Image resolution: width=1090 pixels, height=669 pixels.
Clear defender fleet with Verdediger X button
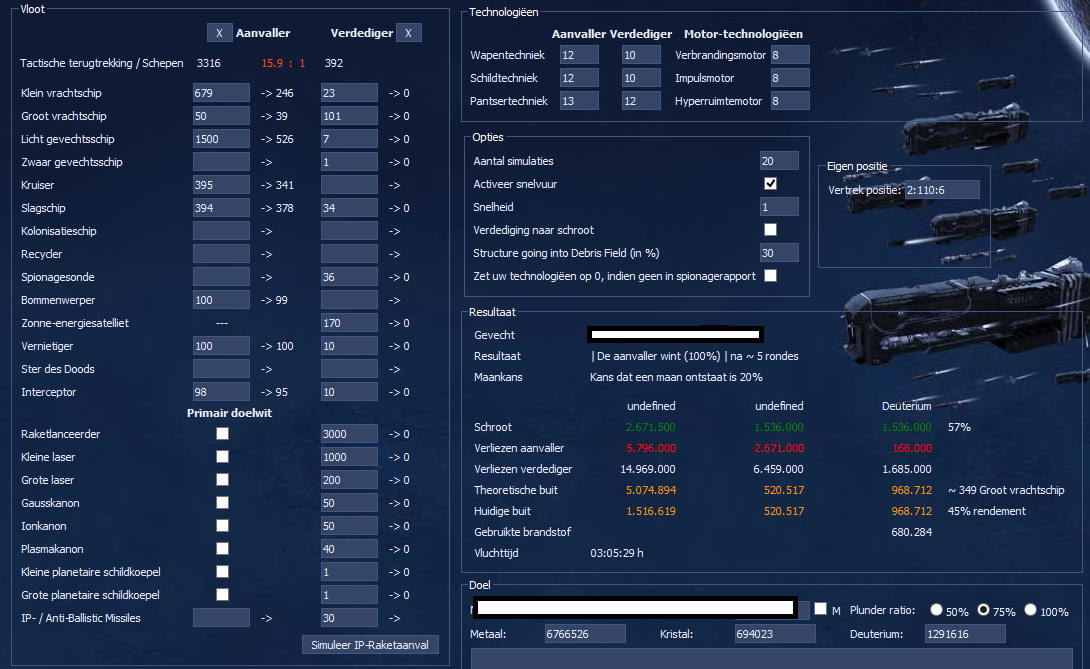pyautogui.click(x=408, y=33)
